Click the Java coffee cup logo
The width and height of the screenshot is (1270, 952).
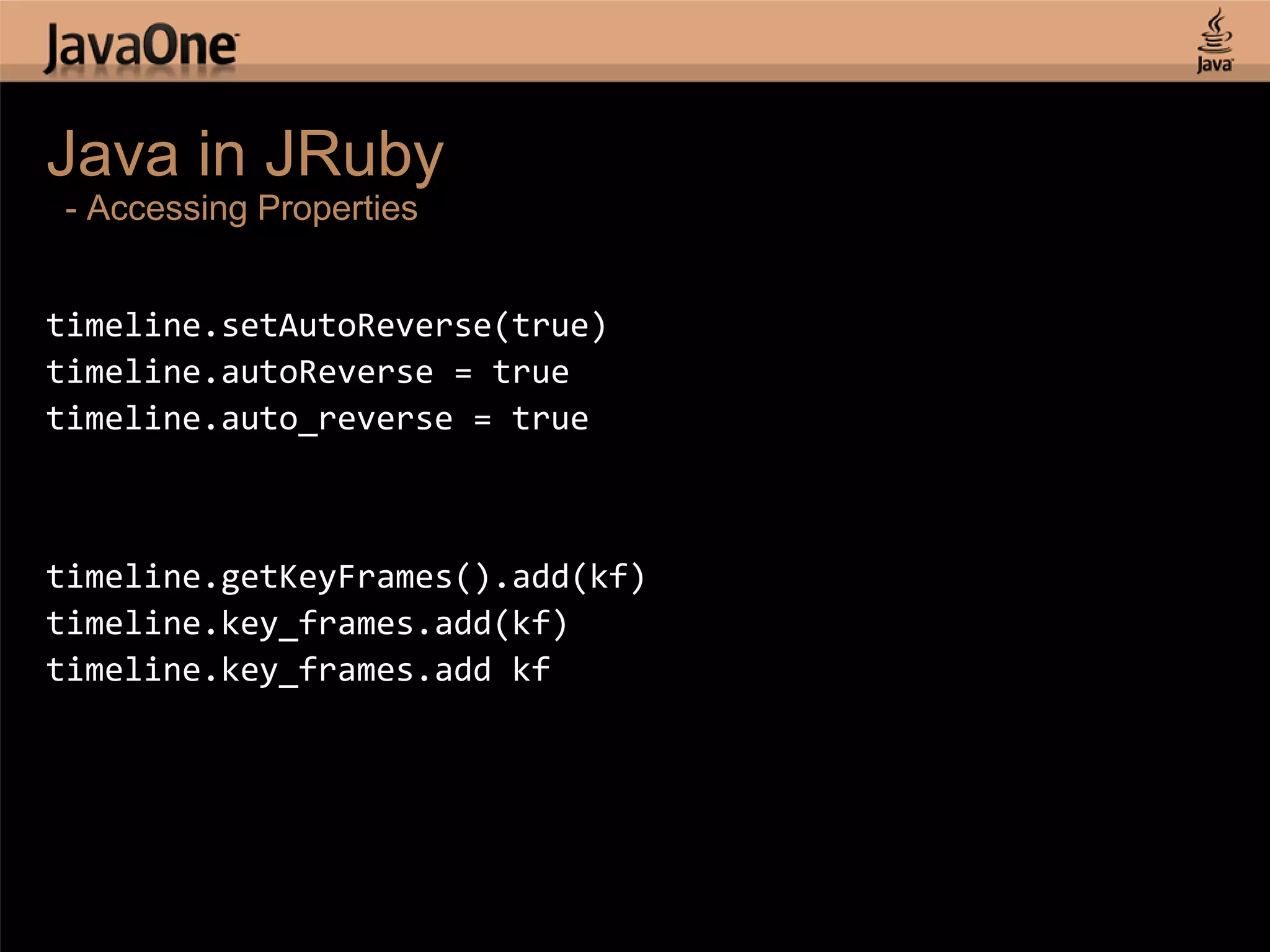tap(1214, 40)
